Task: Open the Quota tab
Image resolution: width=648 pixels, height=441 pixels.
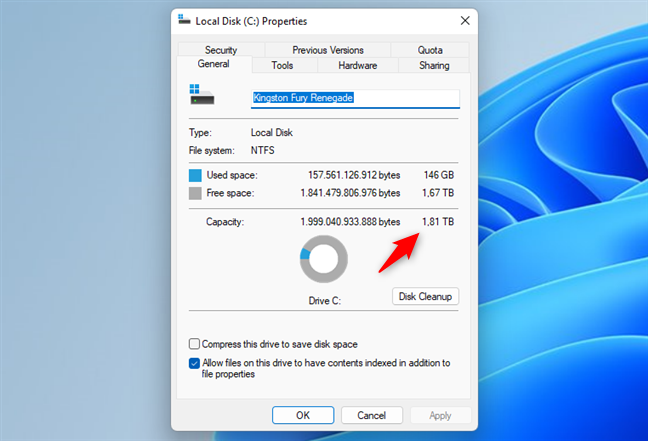Action: tap(430, 50)
